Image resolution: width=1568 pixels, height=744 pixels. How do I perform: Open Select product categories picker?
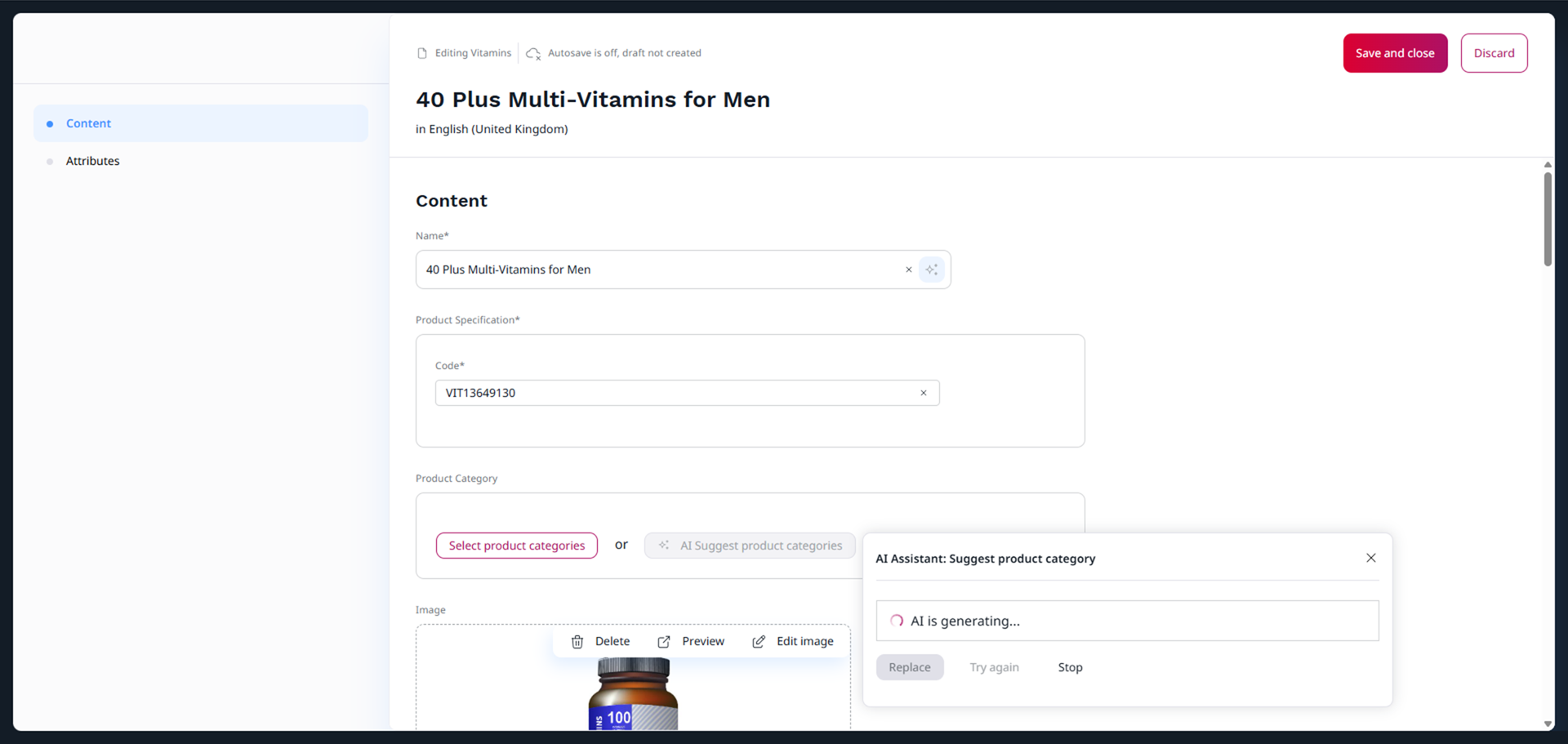pyautogui.click(x=516, y=546)
